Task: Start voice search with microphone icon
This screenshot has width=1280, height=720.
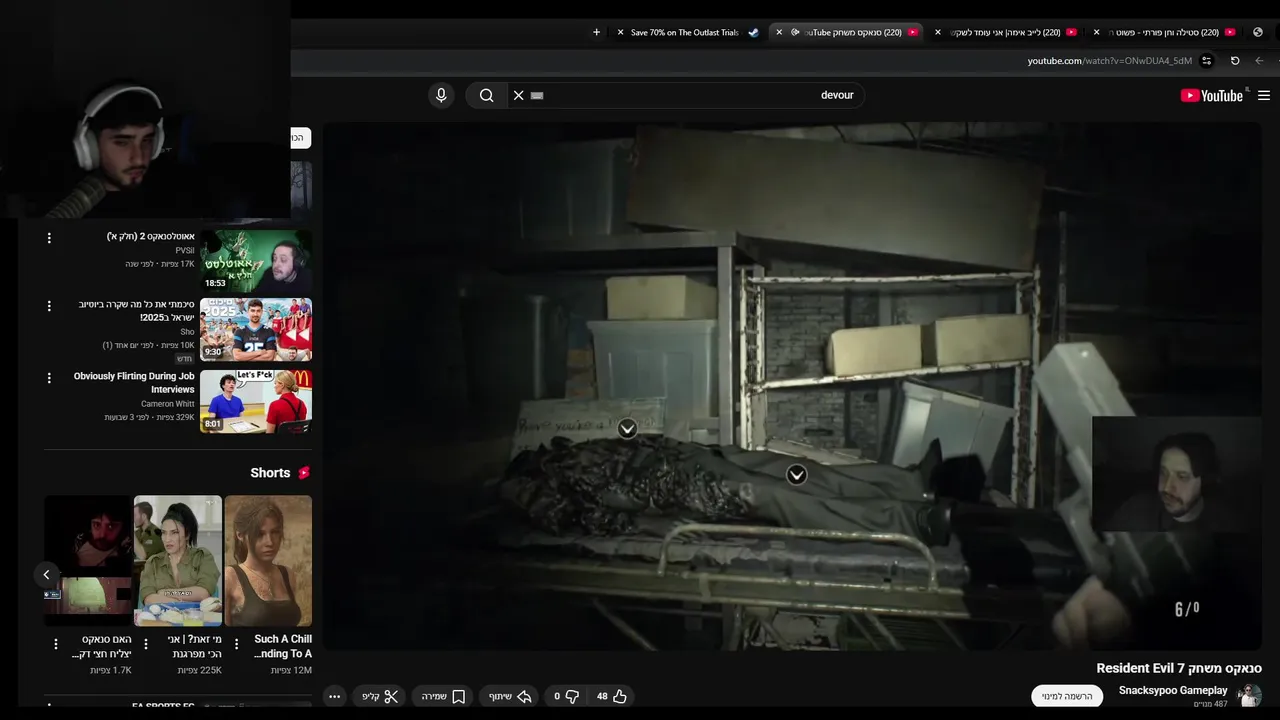Action: click(441, 95)
